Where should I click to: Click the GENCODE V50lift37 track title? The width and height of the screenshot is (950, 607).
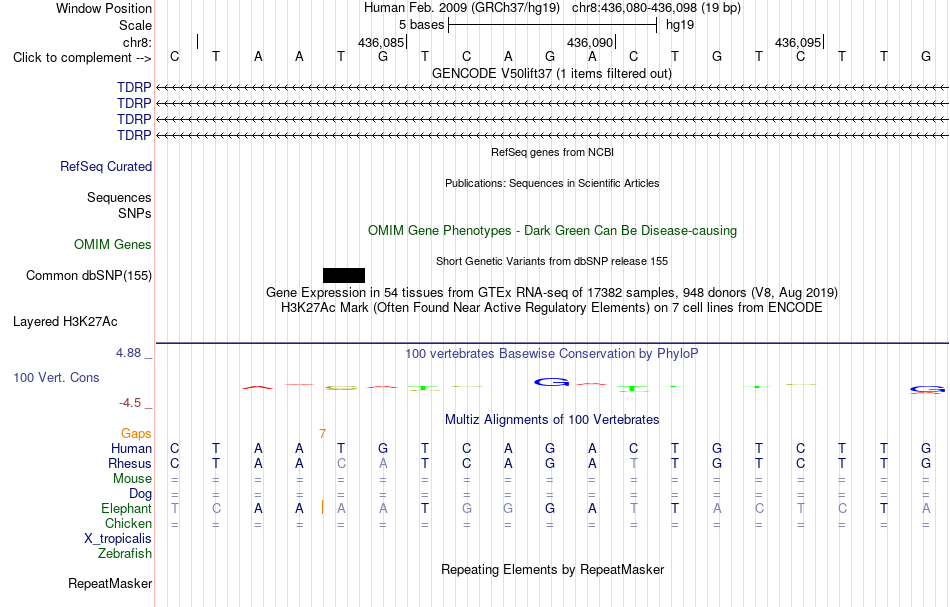552,74
